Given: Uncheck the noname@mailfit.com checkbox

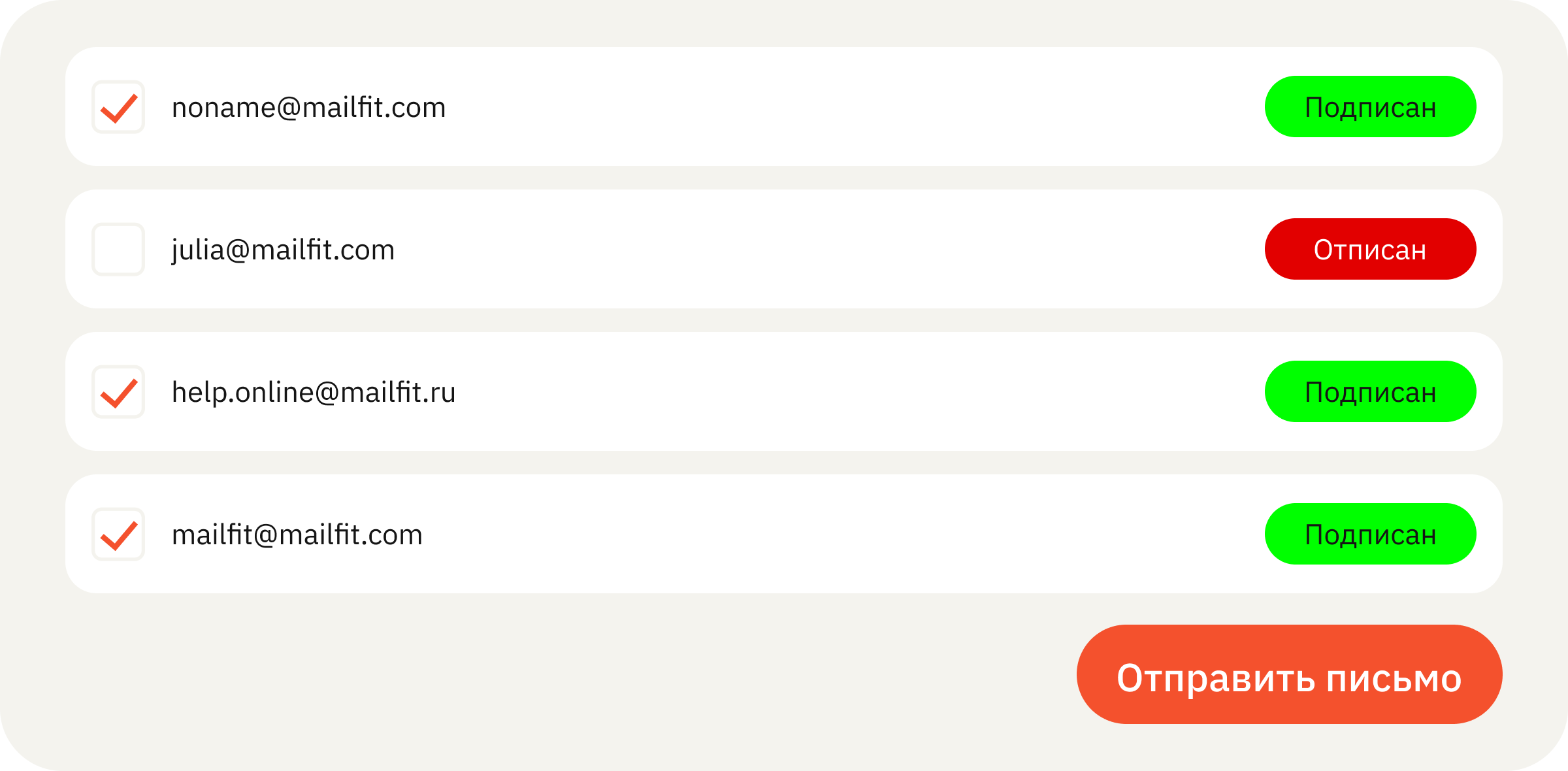Looking at the screenshot, I should pyautogui.click(x=118, y=107).
